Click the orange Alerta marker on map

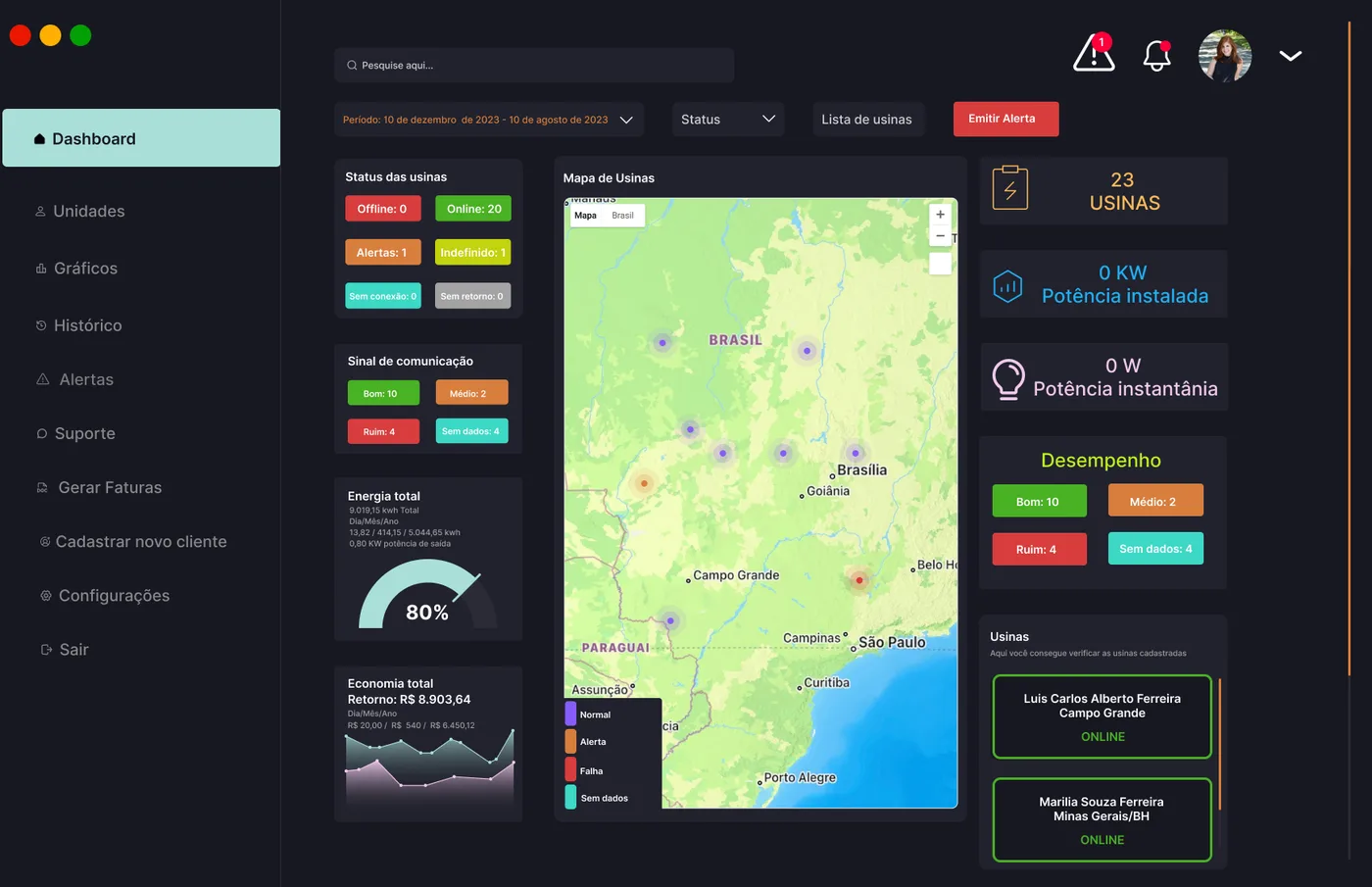(644, 482)
